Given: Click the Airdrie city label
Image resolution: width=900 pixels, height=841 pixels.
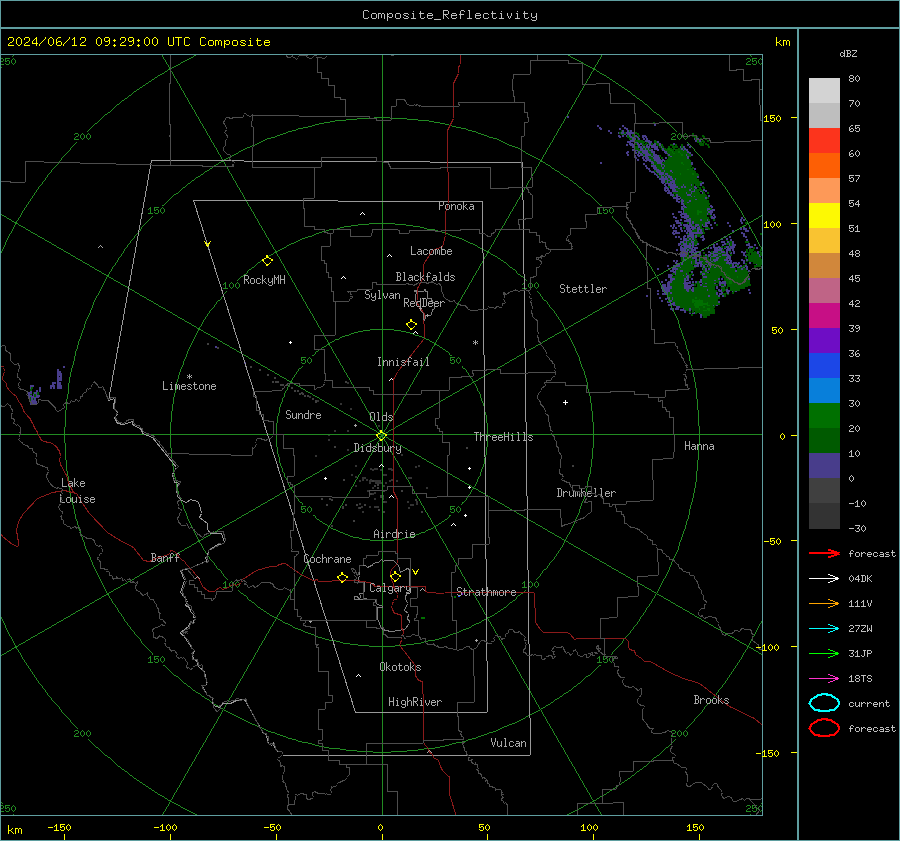Looking at the screenshot, I should point(394,534).
